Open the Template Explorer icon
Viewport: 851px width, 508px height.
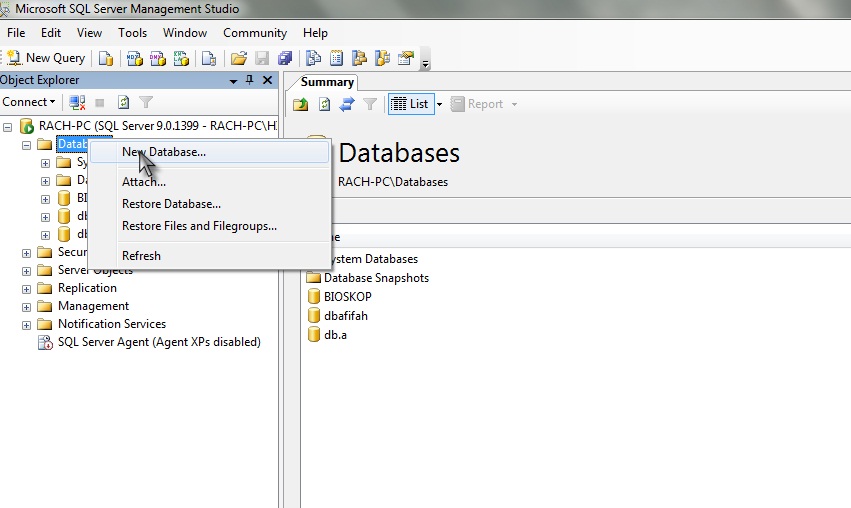pyautogui.click(x=383, y=58)
